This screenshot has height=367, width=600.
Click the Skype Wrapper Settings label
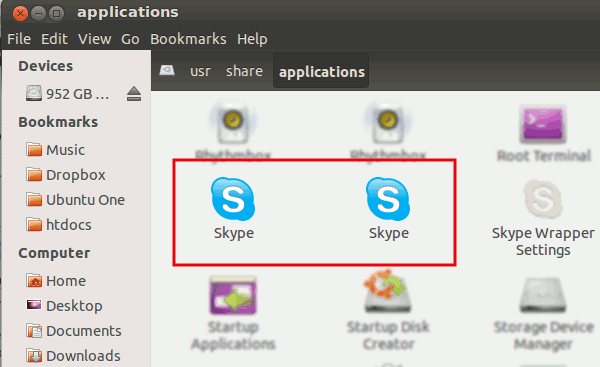[x=543, y=241]
